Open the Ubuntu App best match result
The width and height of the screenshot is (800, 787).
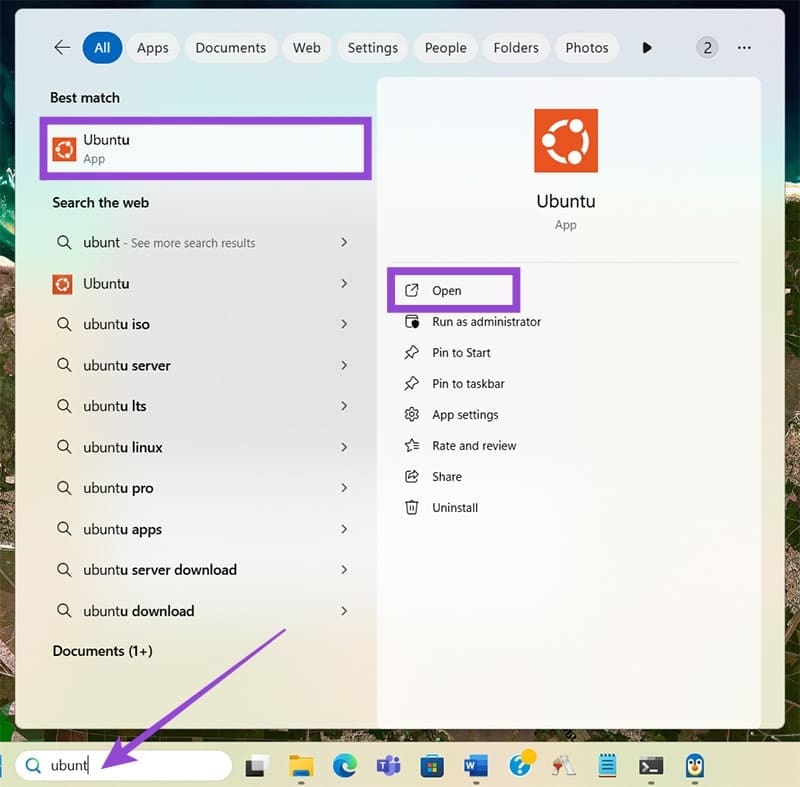point(206,148)
